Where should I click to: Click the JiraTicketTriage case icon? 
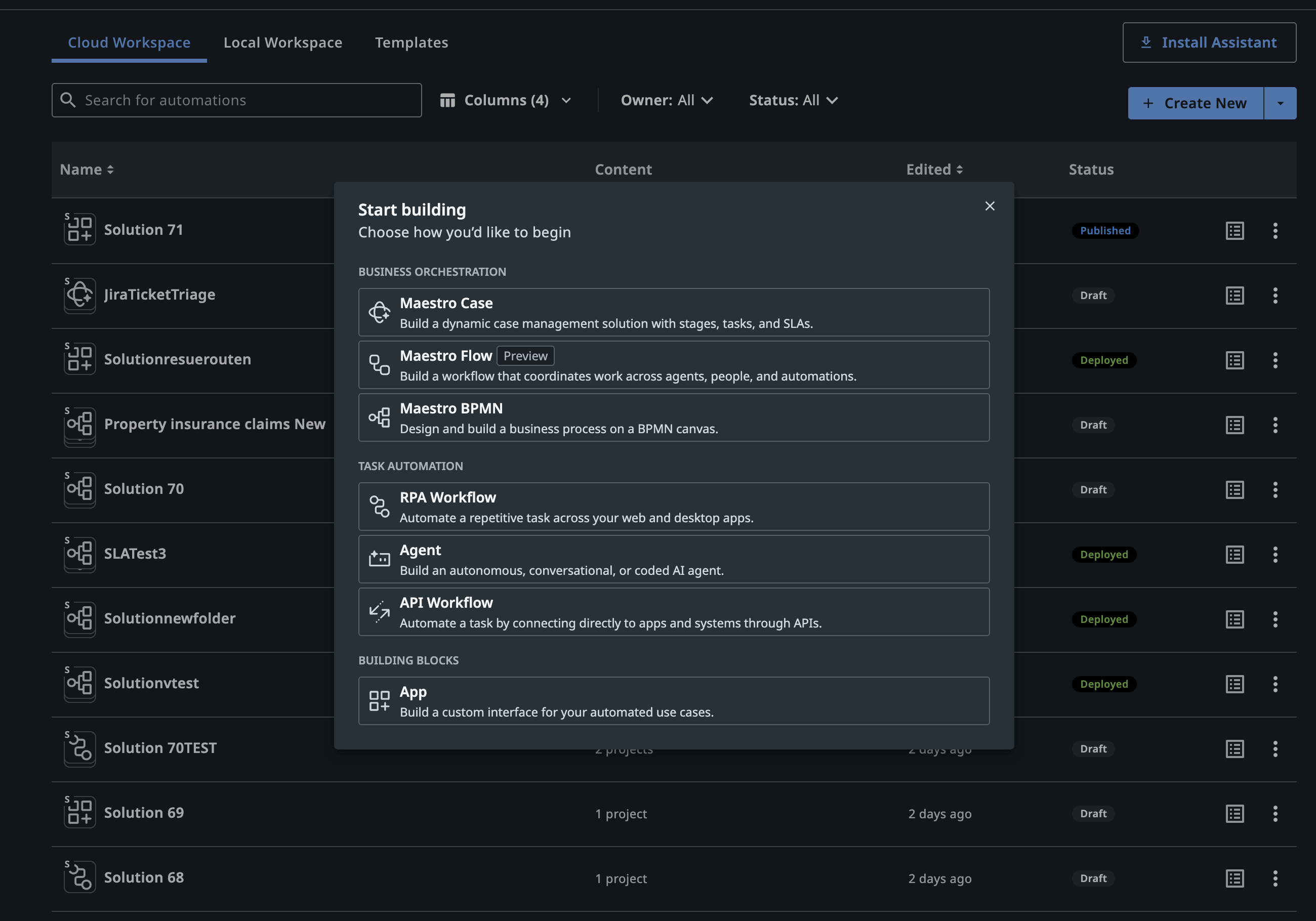(x=79, y=295)
